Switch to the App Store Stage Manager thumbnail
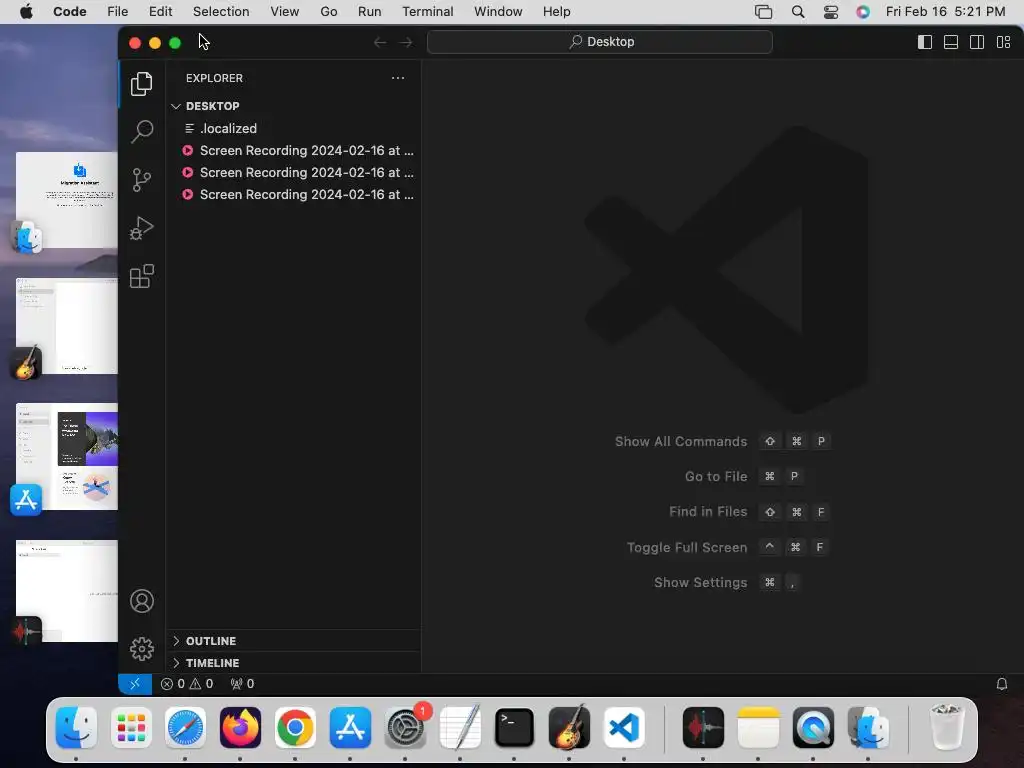 67,456
